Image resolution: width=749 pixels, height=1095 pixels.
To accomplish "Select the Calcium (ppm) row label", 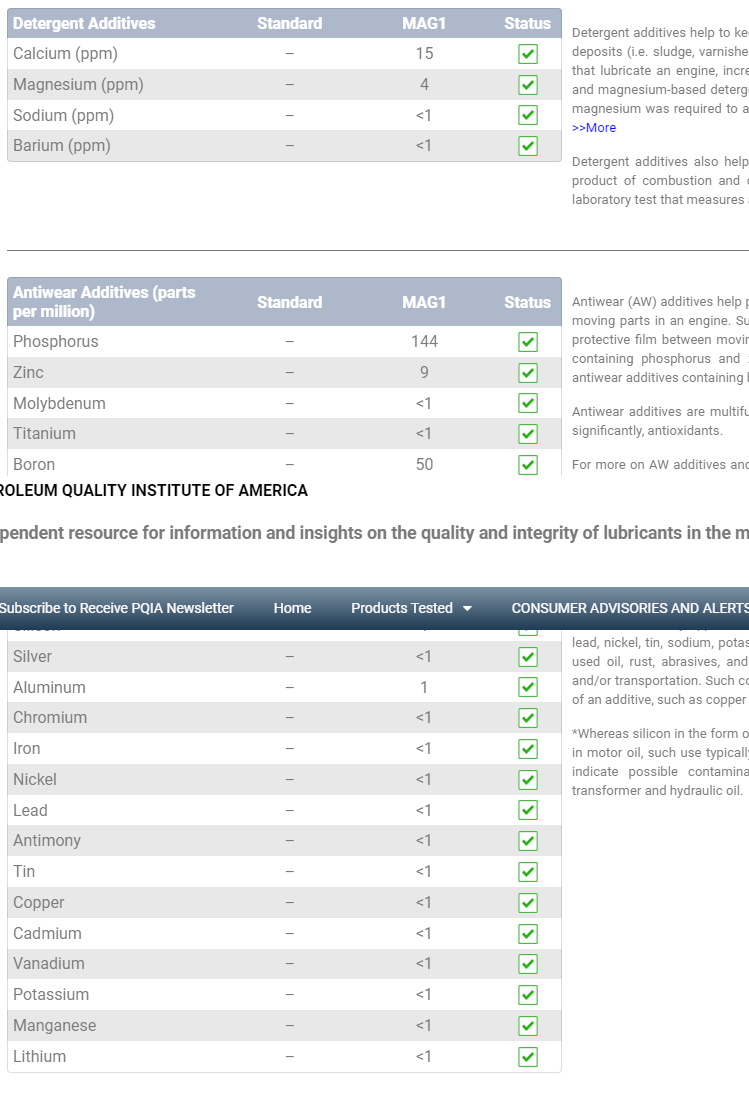I will pyautogui.click(x=66, y=54).
